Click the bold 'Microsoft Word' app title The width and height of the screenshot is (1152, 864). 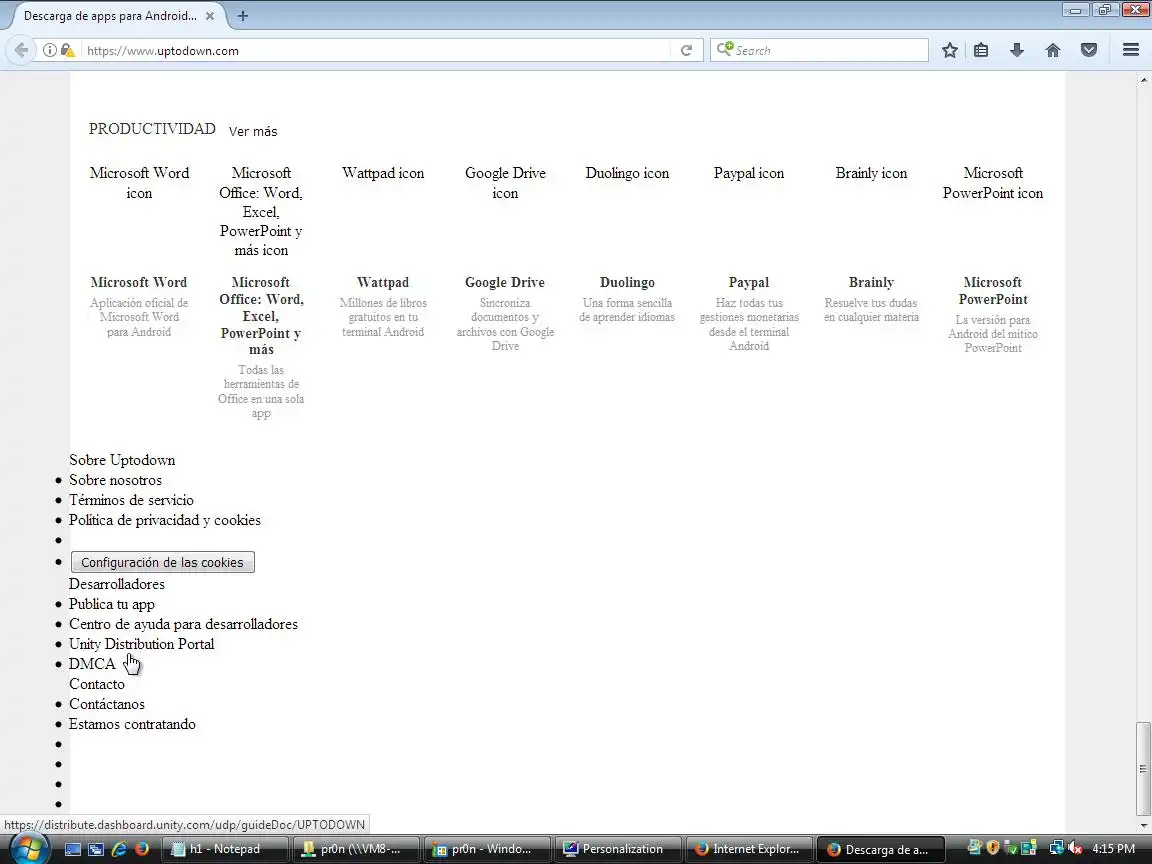139,282
